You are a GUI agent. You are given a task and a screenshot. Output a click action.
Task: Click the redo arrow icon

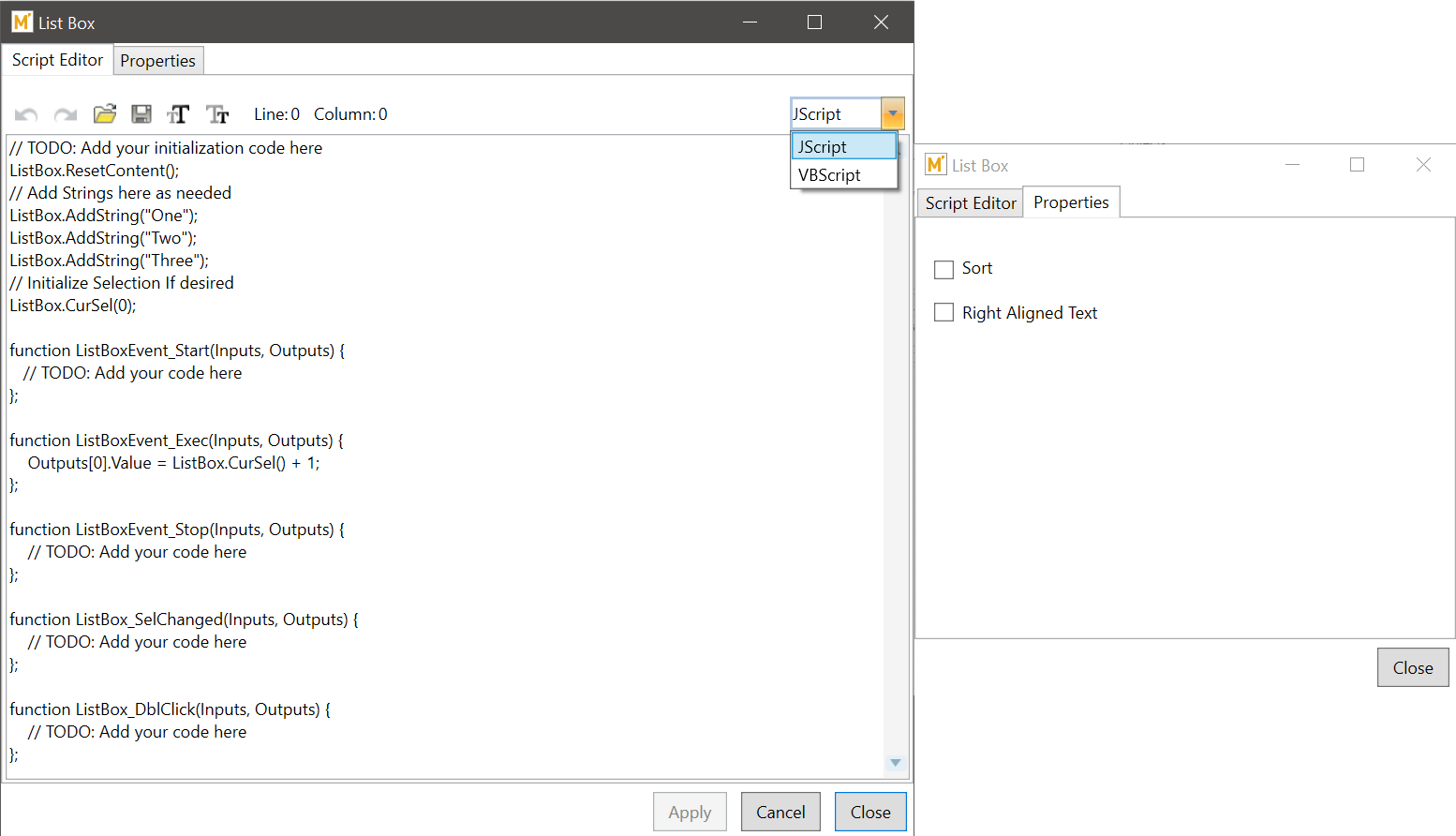pyautogui.click(x=65, y=114)
